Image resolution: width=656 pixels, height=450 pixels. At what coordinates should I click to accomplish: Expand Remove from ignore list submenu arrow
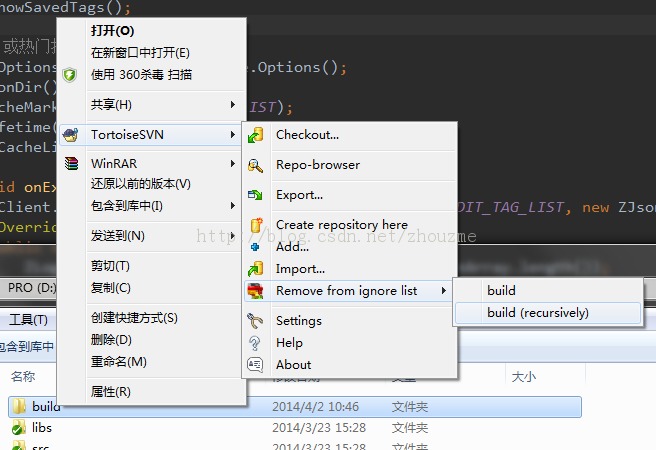pyautogui.click(x=444, y=291)
